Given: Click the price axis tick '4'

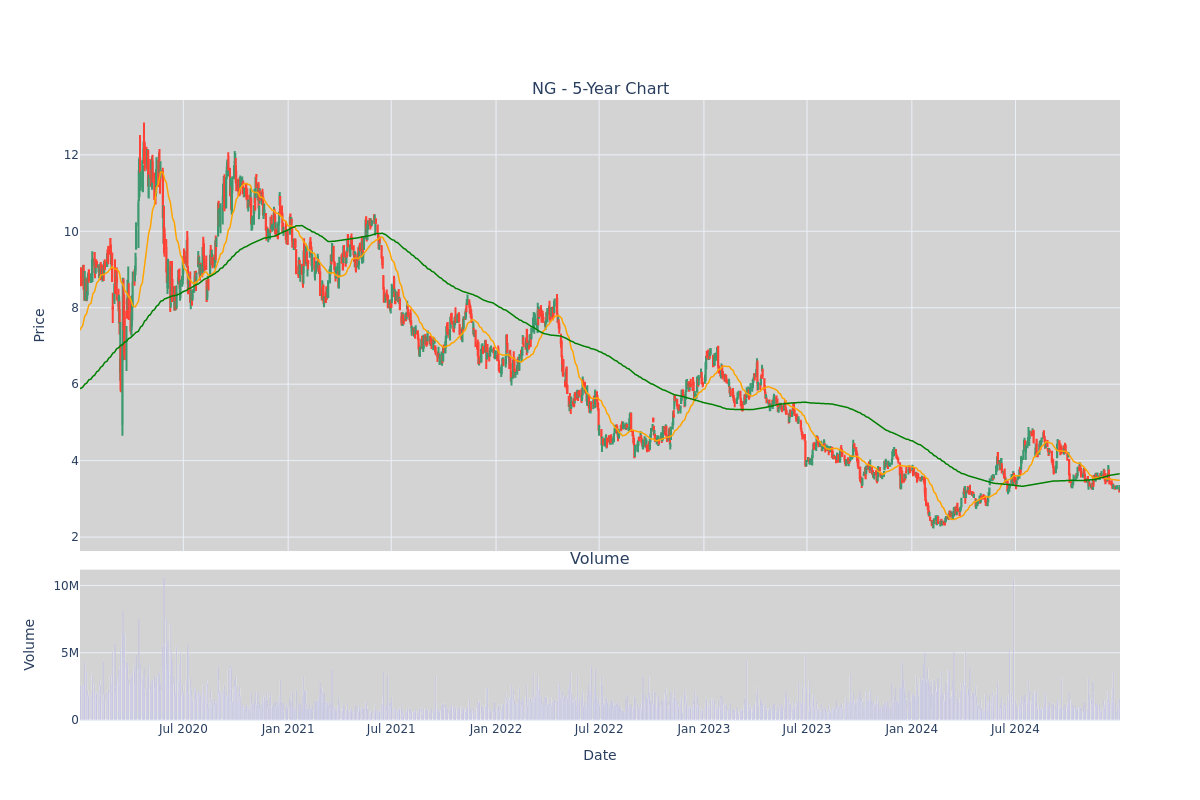Looking at the screenshot, I should point(74,461).
